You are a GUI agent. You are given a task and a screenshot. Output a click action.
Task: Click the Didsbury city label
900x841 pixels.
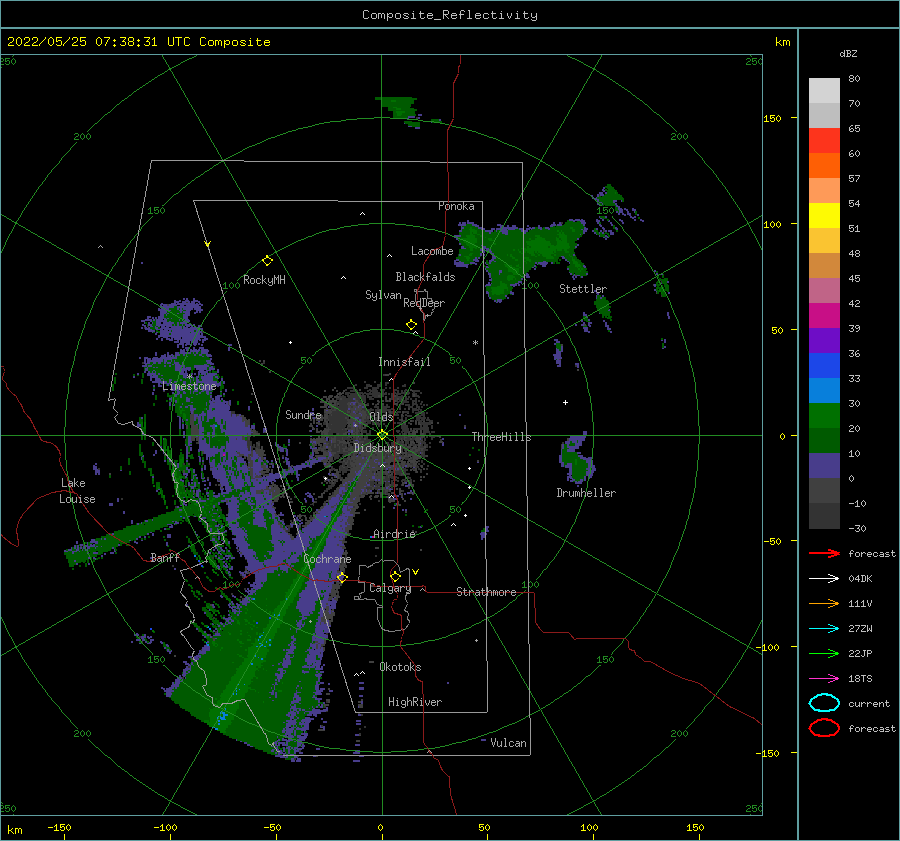tap(378, 448)
